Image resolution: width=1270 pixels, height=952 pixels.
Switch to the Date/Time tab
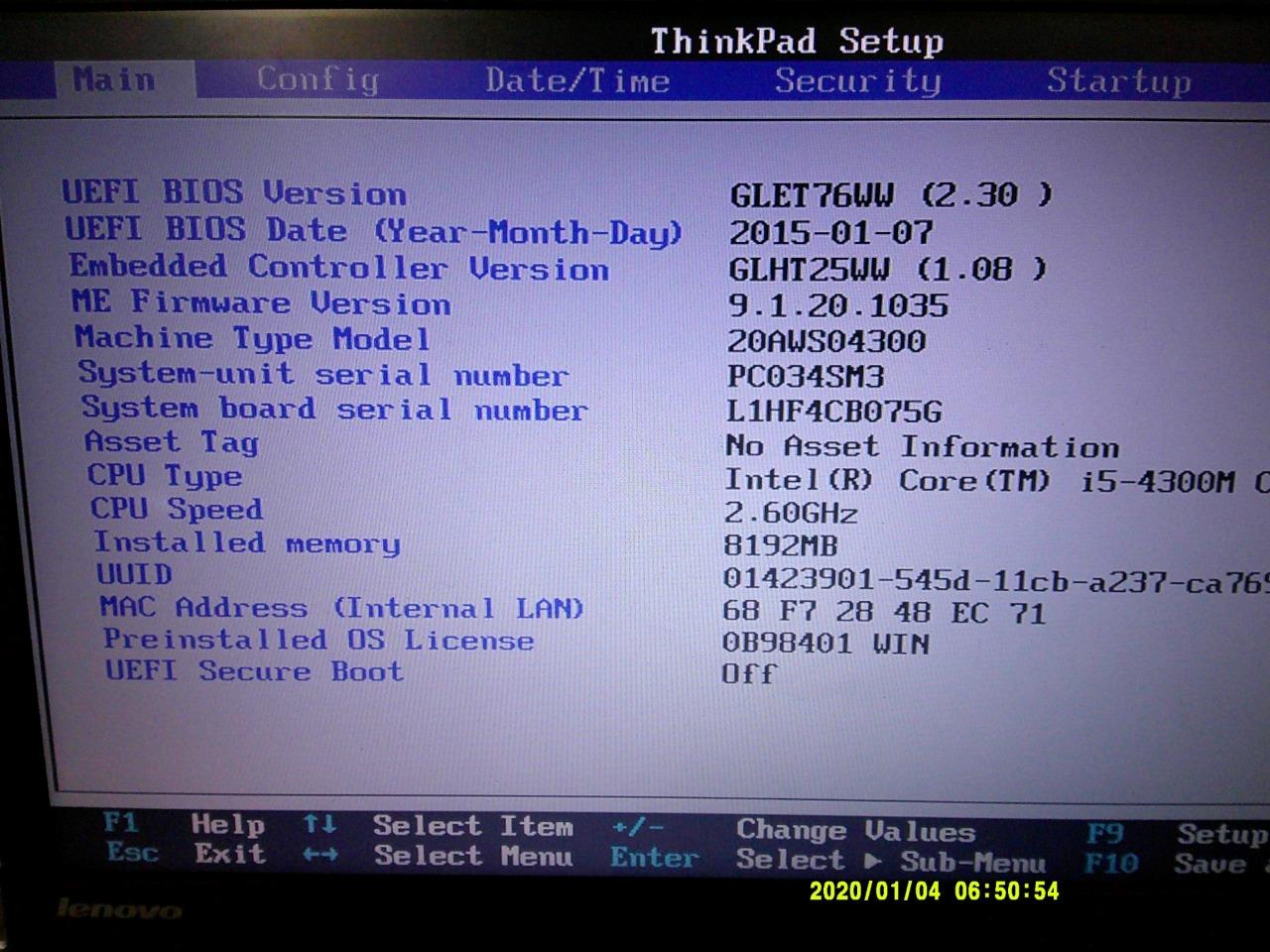point(577,80)
